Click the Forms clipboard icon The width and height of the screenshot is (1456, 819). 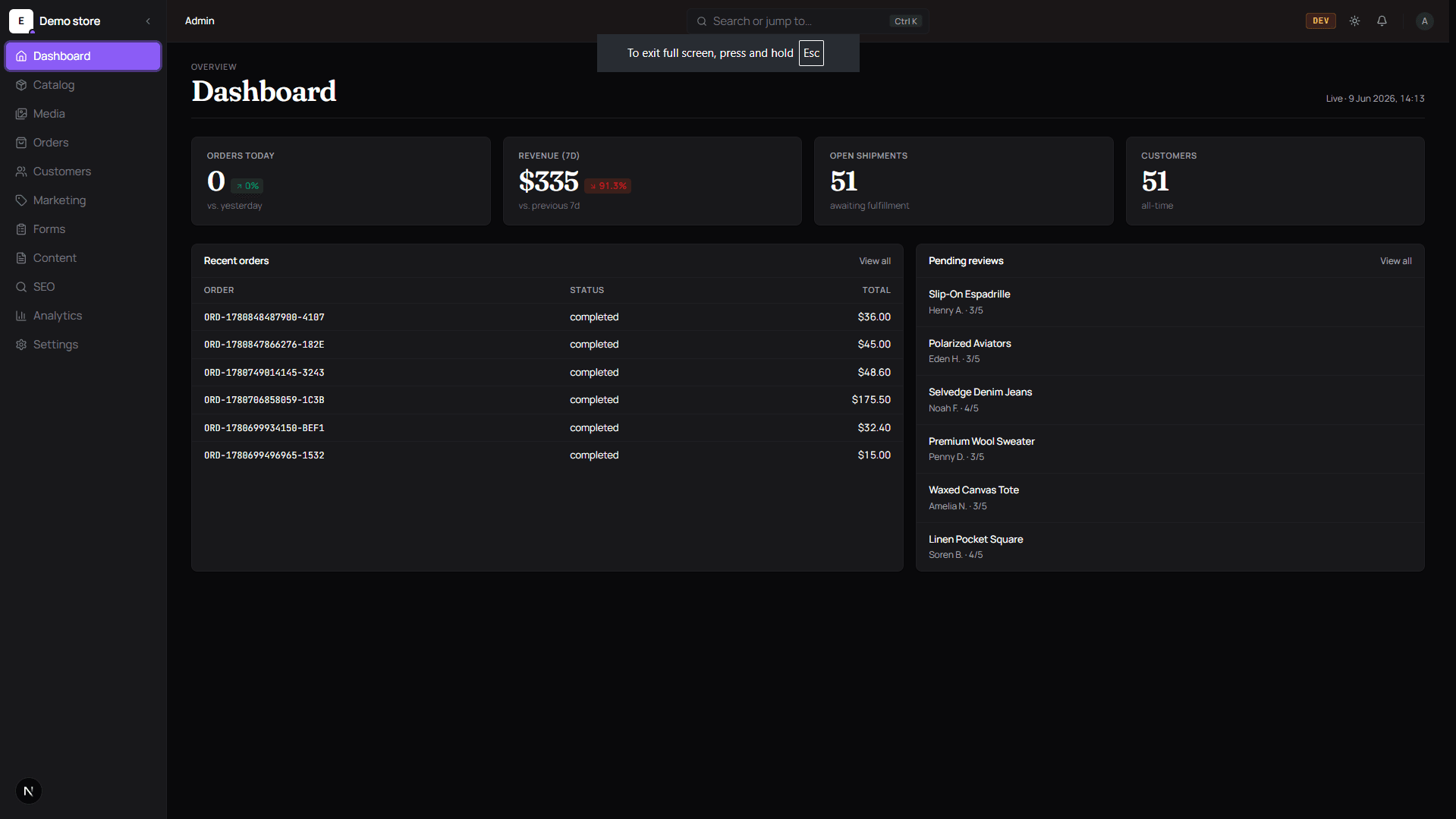(21, 229)
